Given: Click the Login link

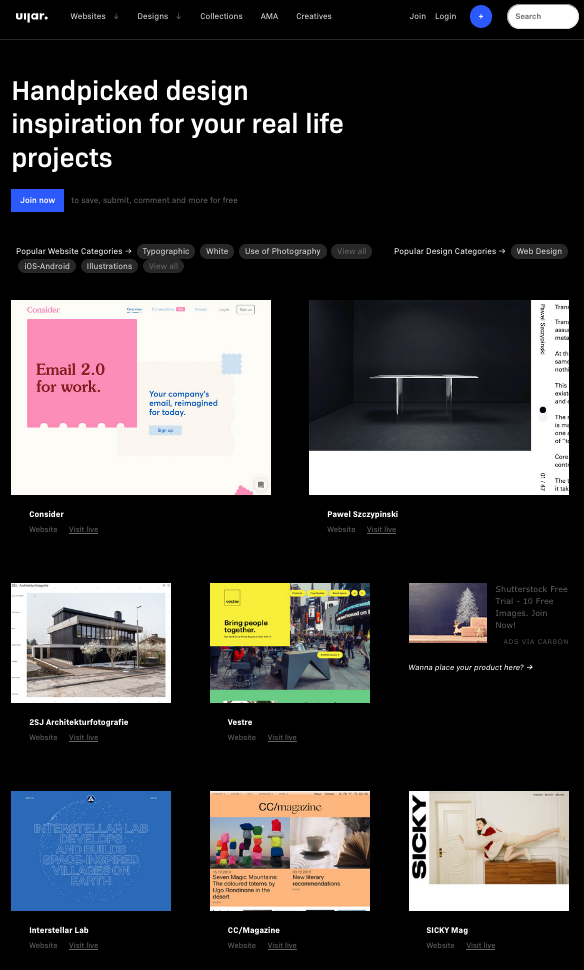Looking at the screenshot, I should coord(445,17).
